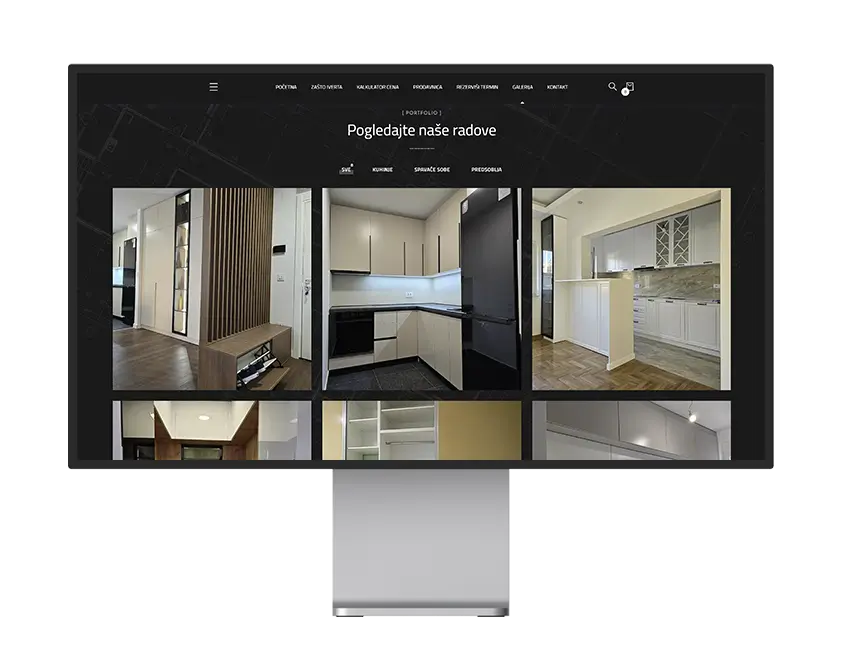This screenshot has height=666, width=843.
Task: Select the Galerija menu item
Action: (x=522, y=87)
